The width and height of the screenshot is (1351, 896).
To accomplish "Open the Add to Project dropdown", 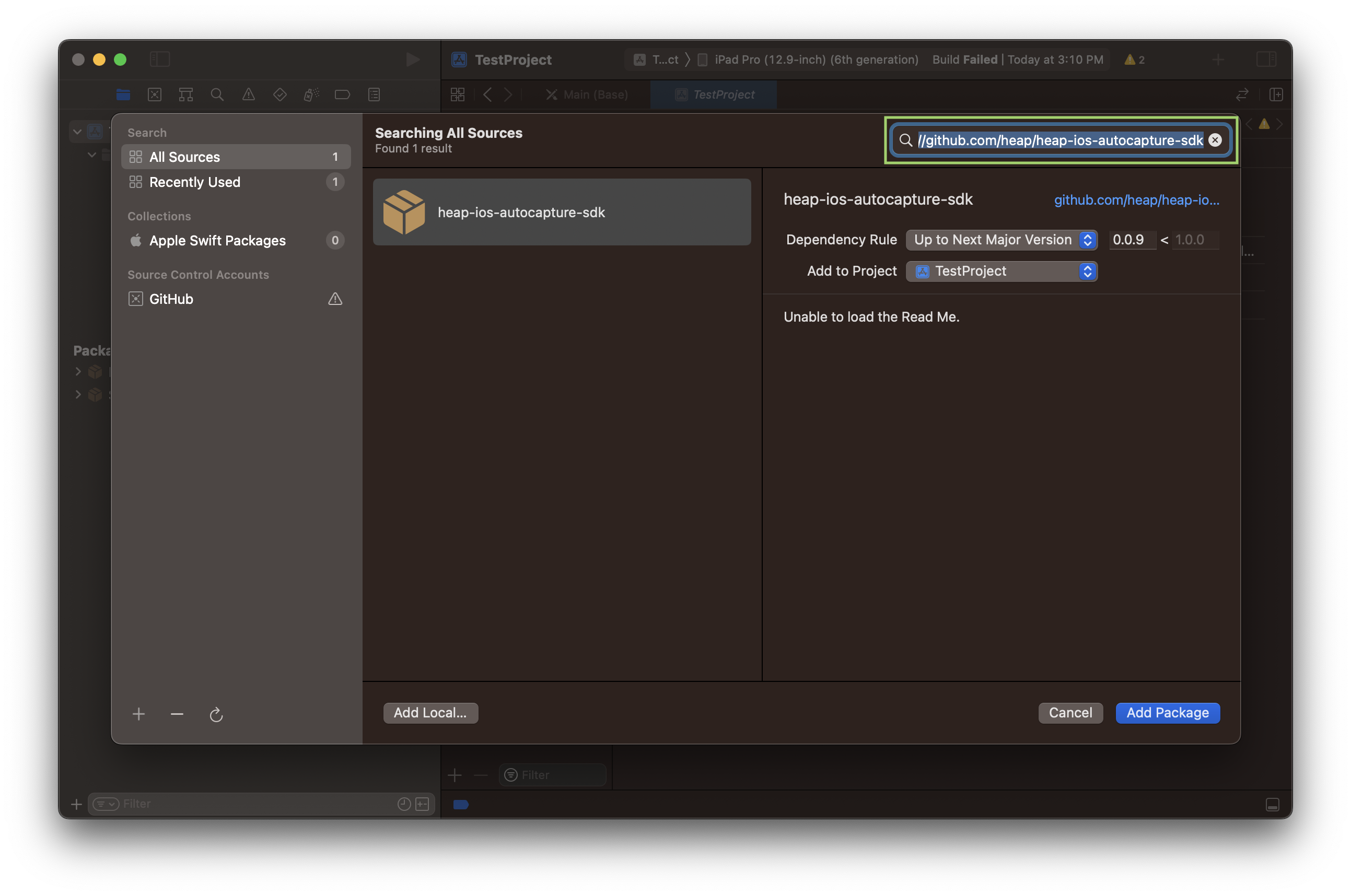I will [1001, 272].
